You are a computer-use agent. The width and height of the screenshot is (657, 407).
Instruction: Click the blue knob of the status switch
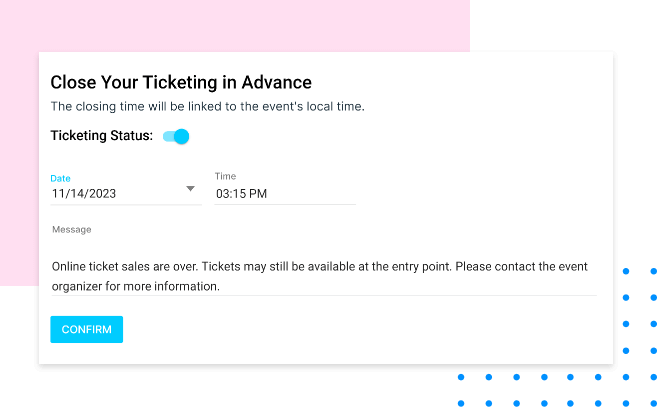point(181,136)
